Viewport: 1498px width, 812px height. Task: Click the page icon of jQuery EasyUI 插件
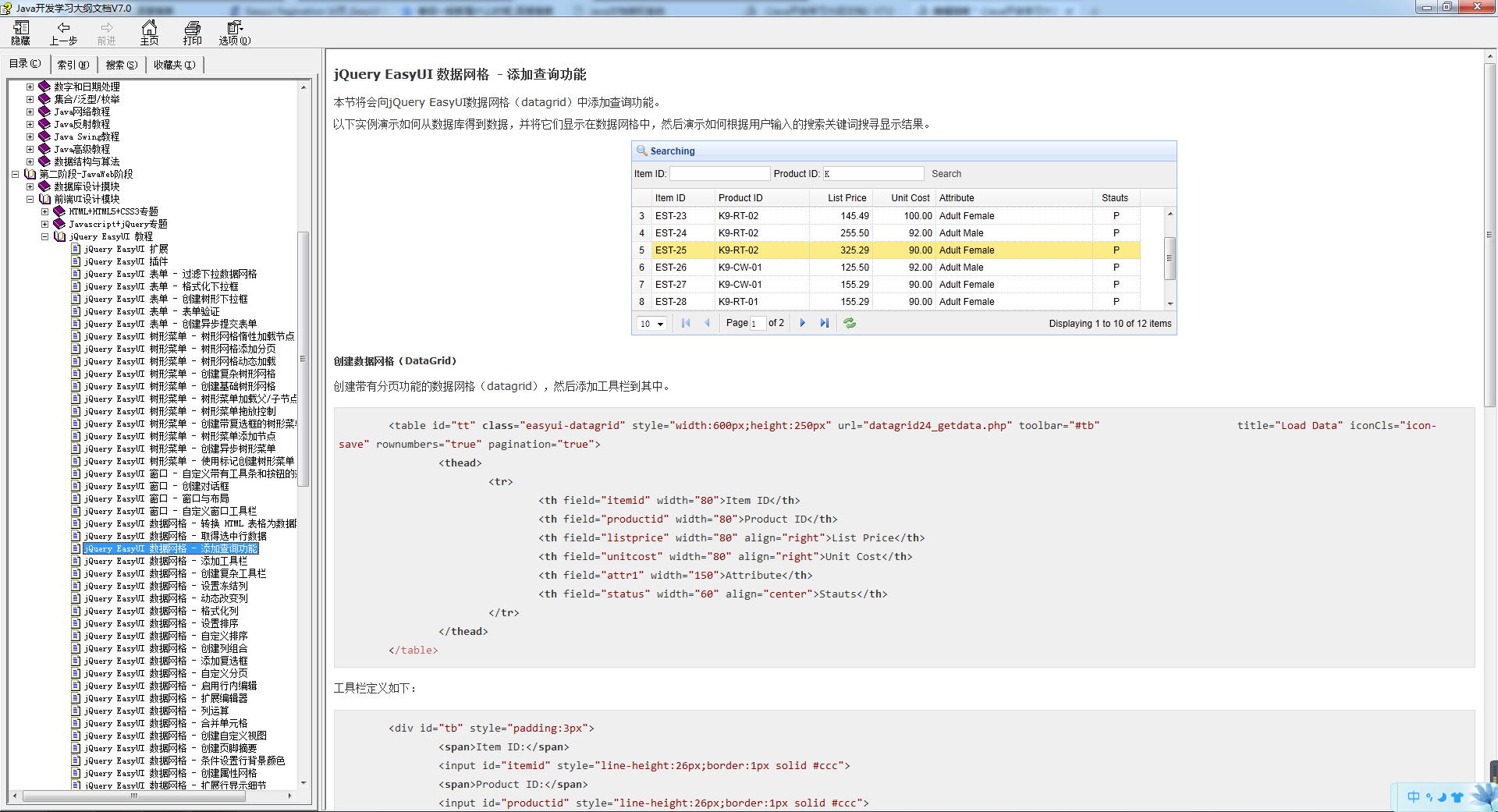(76, 261)
